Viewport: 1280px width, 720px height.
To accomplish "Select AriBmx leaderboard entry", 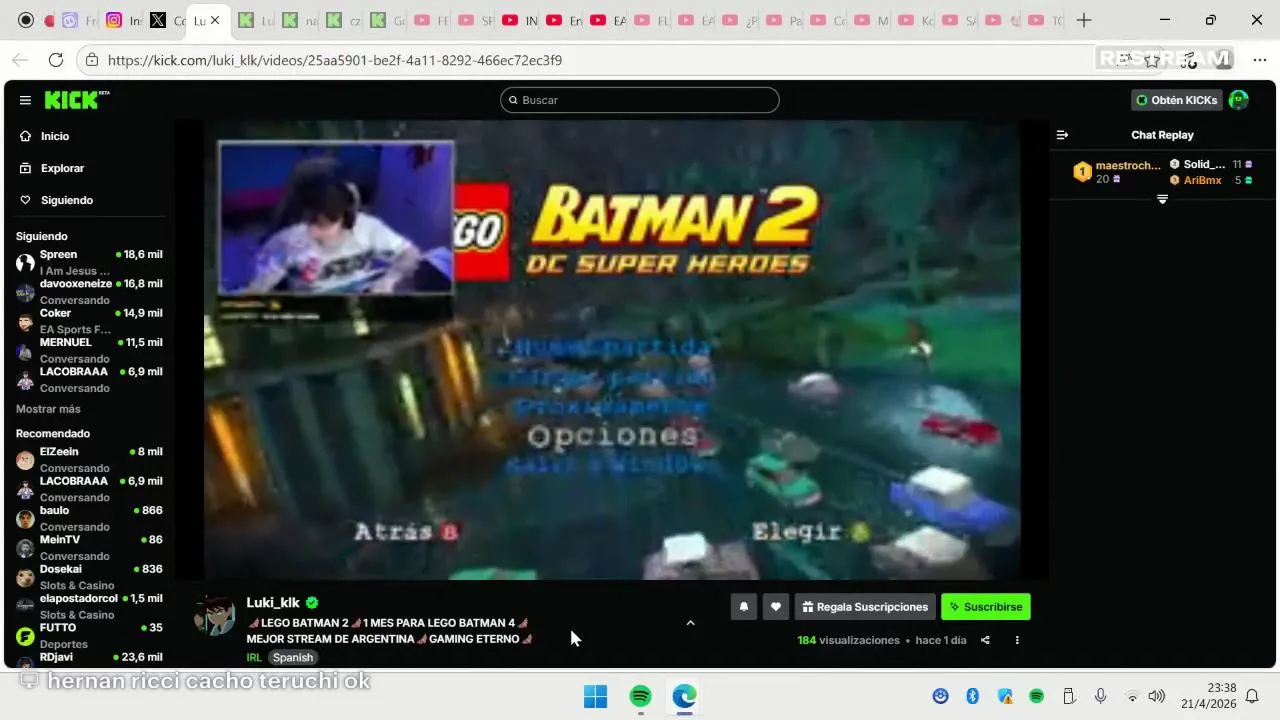I will 1211,180.
